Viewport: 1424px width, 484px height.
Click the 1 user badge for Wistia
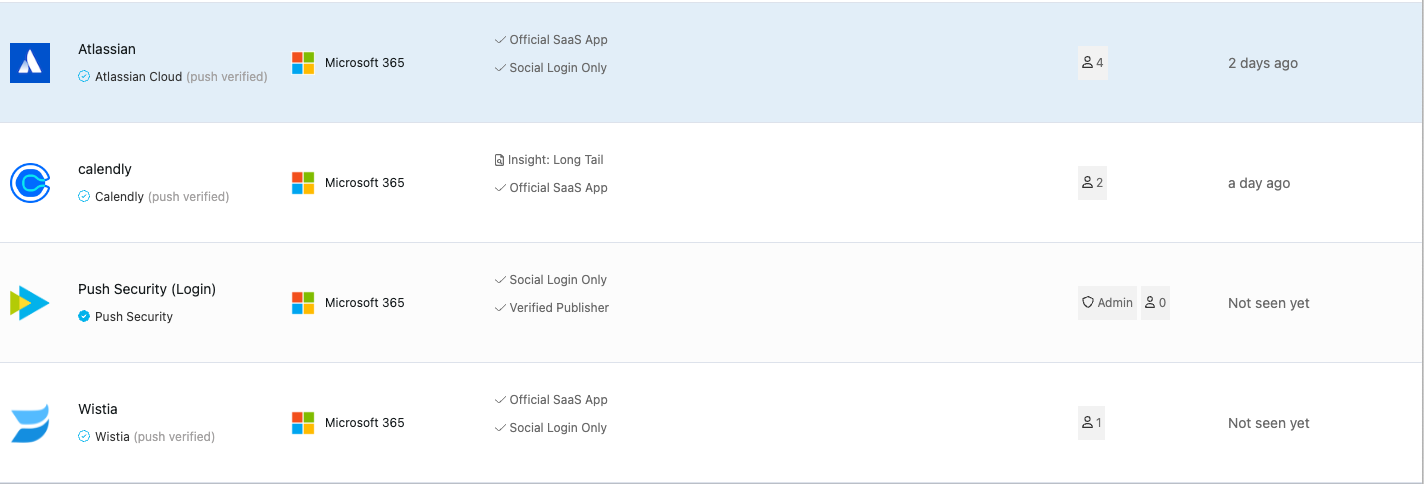(x=1091, y=423)
